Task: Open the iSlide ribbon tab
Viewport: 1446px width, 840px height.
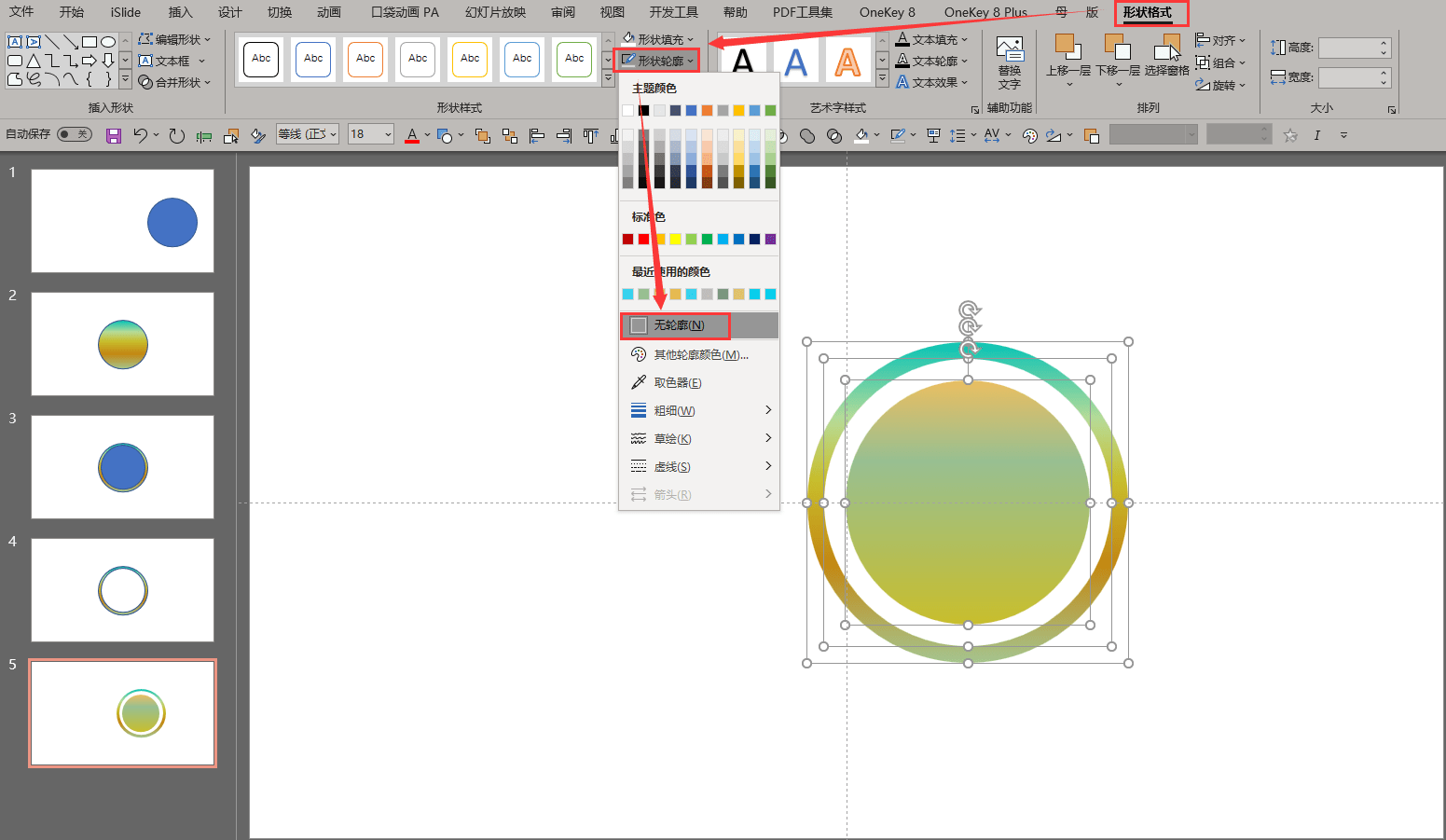Action: click(126, 12)
